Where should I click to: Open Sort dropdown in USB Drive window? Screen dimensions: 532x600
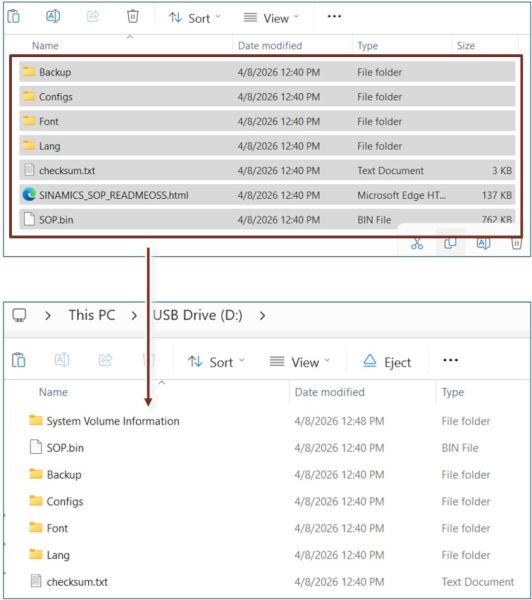click(216, 362)
